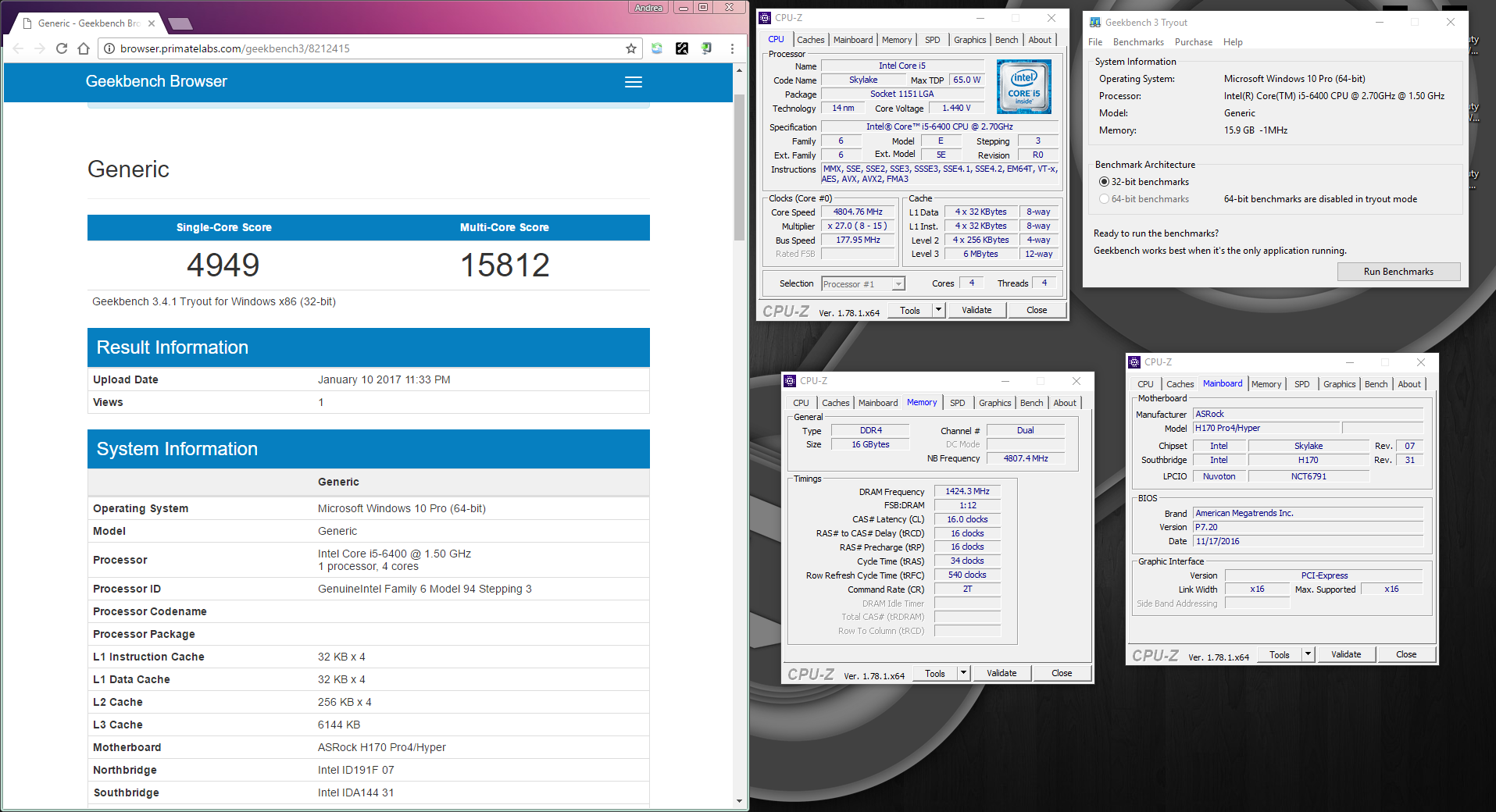The image size is (1496, 812).
Task: Select the 32-bit benchmarks radio button
Action: (1104, 182)
